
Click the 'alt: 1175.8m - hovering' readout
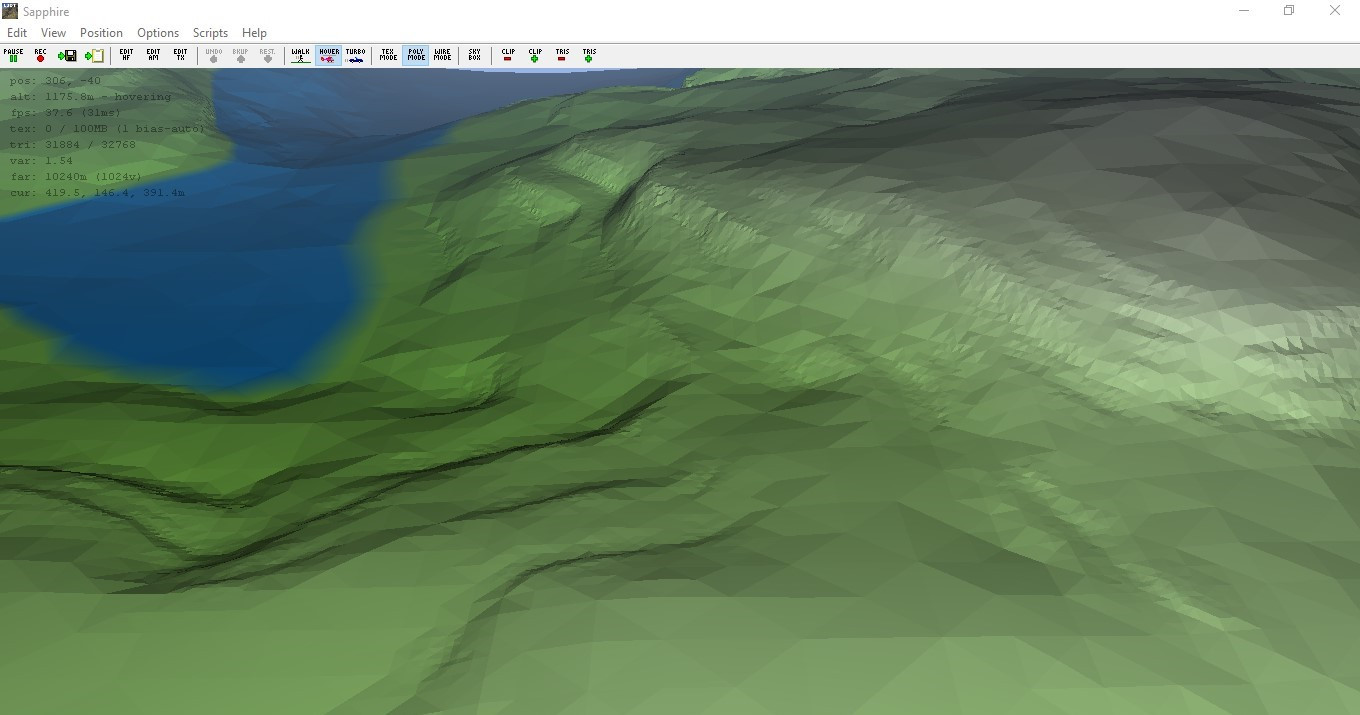pyautogui.click(x=90, y=97)
